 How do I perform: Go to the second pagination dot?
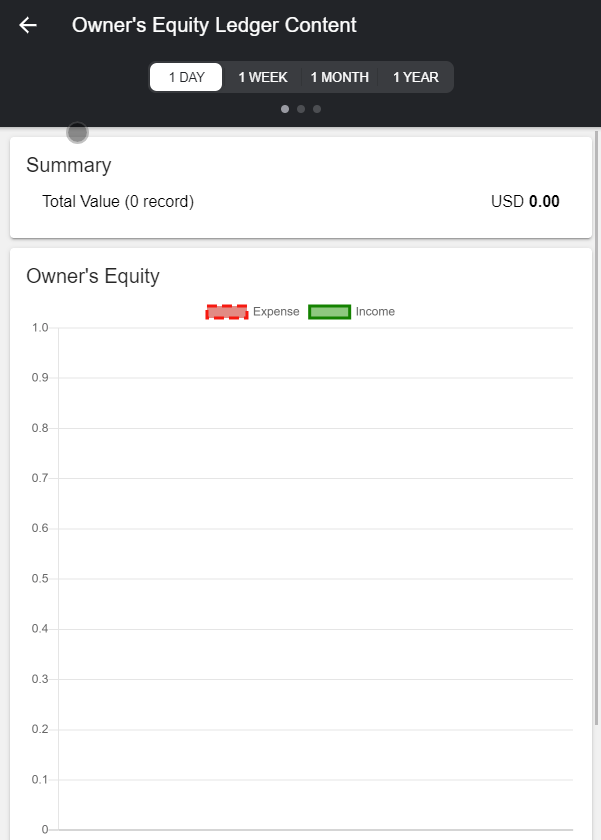click(x=301, y=109)
